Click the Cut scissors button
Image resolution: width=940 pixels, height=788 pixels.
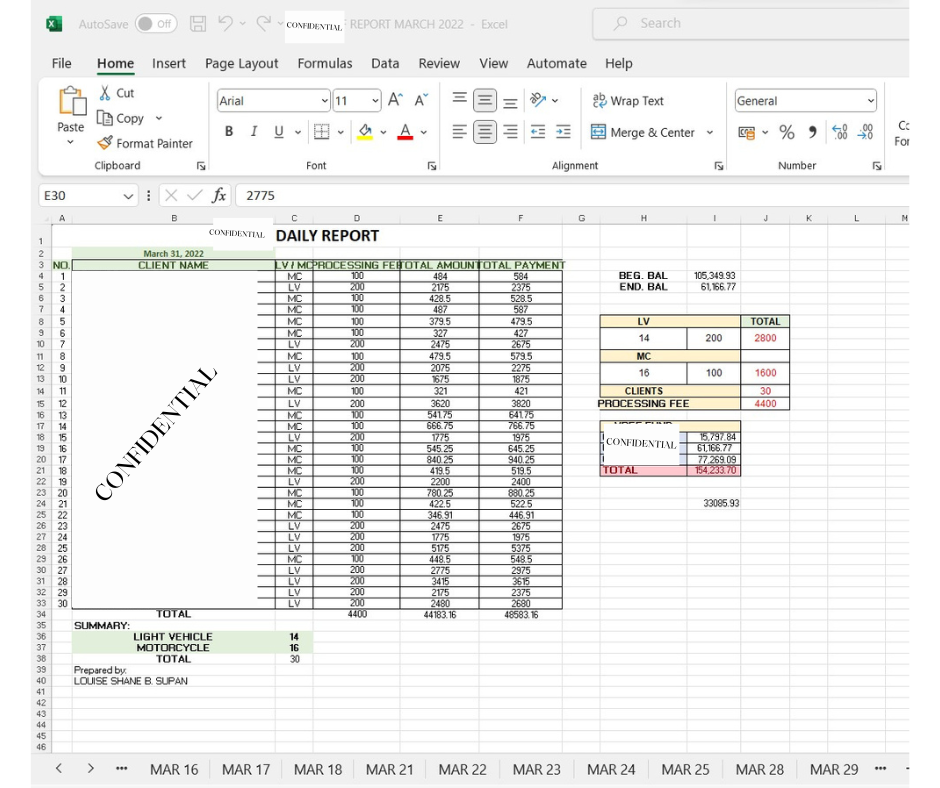click(x=116, y=93)
